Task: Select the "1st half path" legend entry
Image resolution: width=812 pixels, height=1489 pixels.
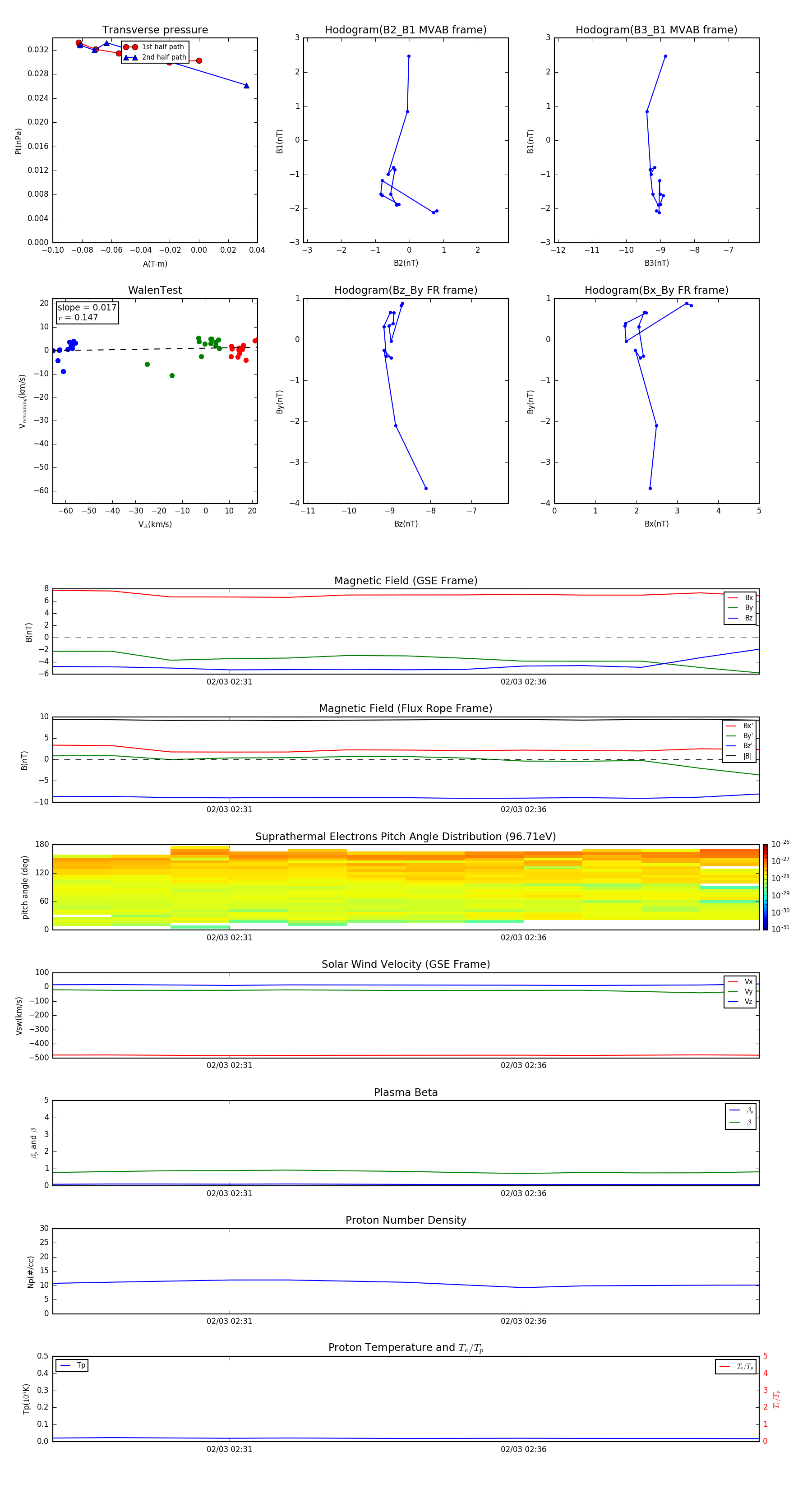Action: (154, 47)
